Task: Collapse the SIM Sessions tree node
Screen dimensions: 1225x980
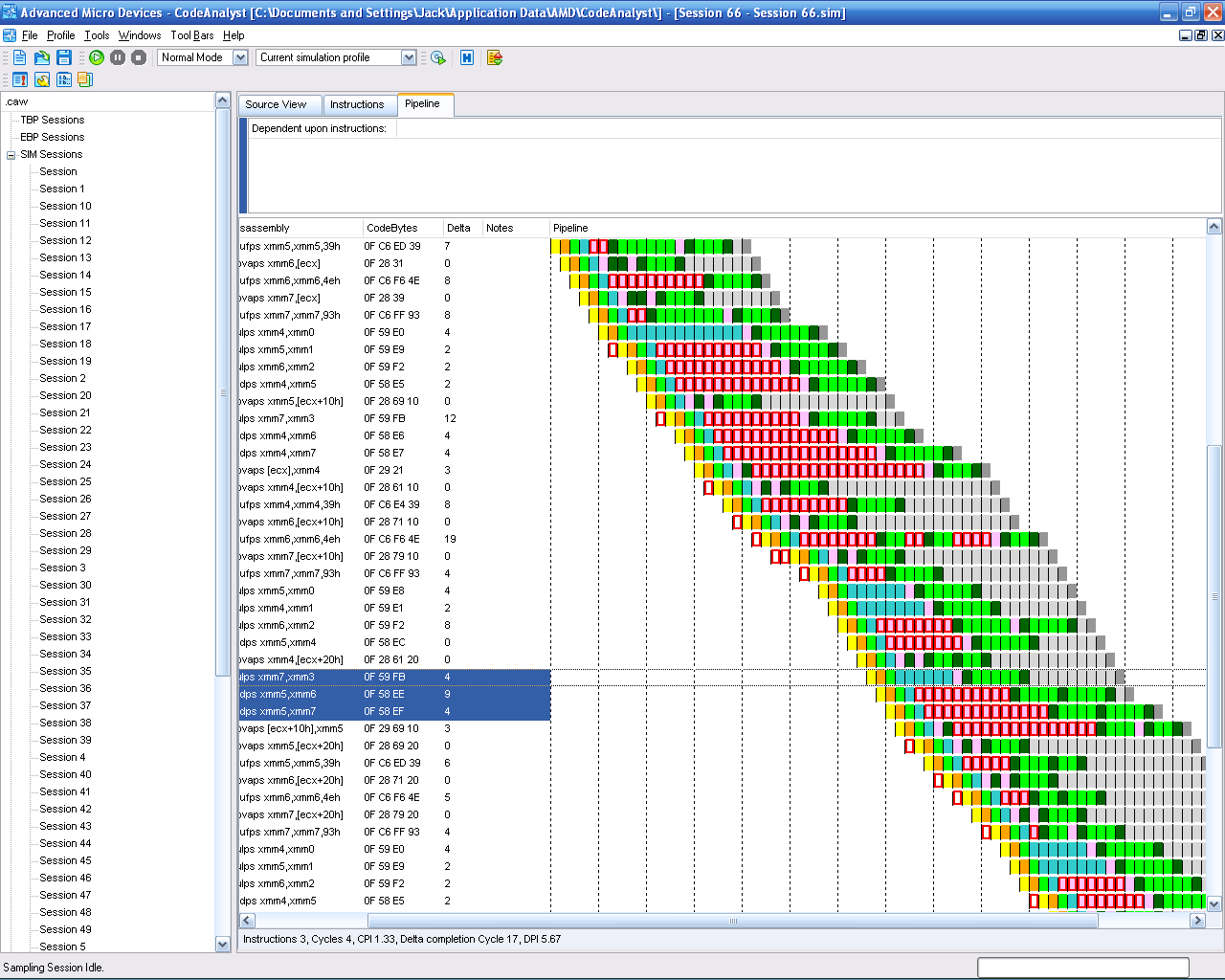Action: [x=11, y=155]
